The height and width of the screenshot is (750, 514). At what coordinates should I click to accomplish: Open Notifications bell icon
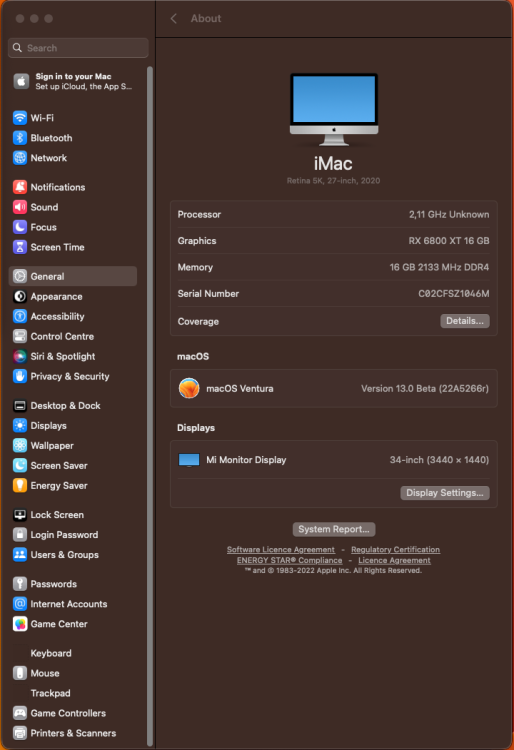[20, 187]
